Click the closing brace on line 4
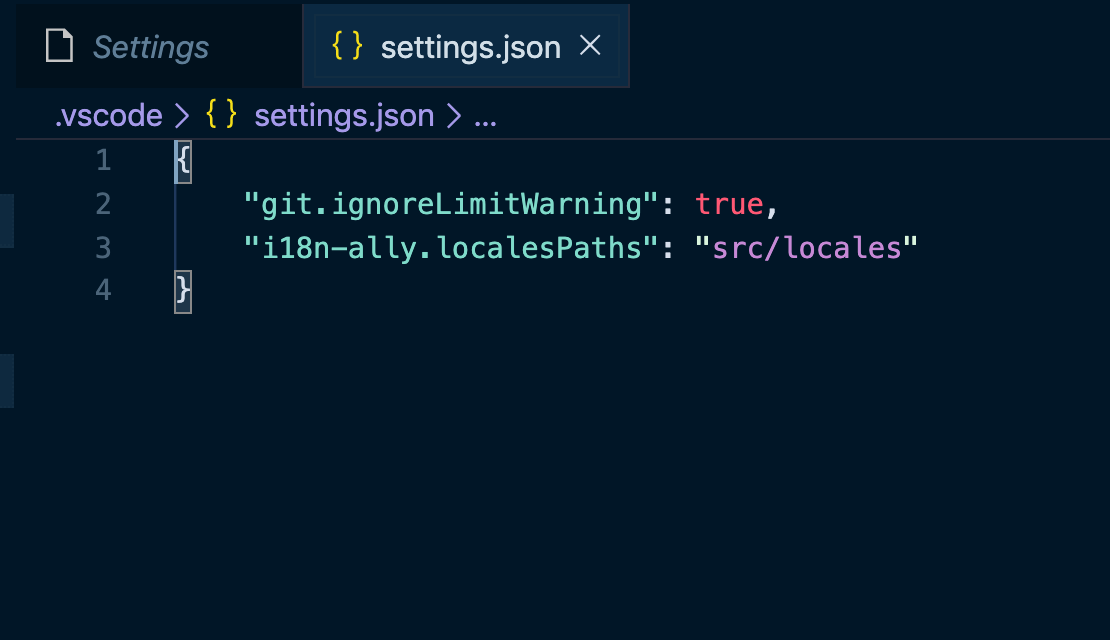Viewport: 1110px width, 640px height. 182,291
